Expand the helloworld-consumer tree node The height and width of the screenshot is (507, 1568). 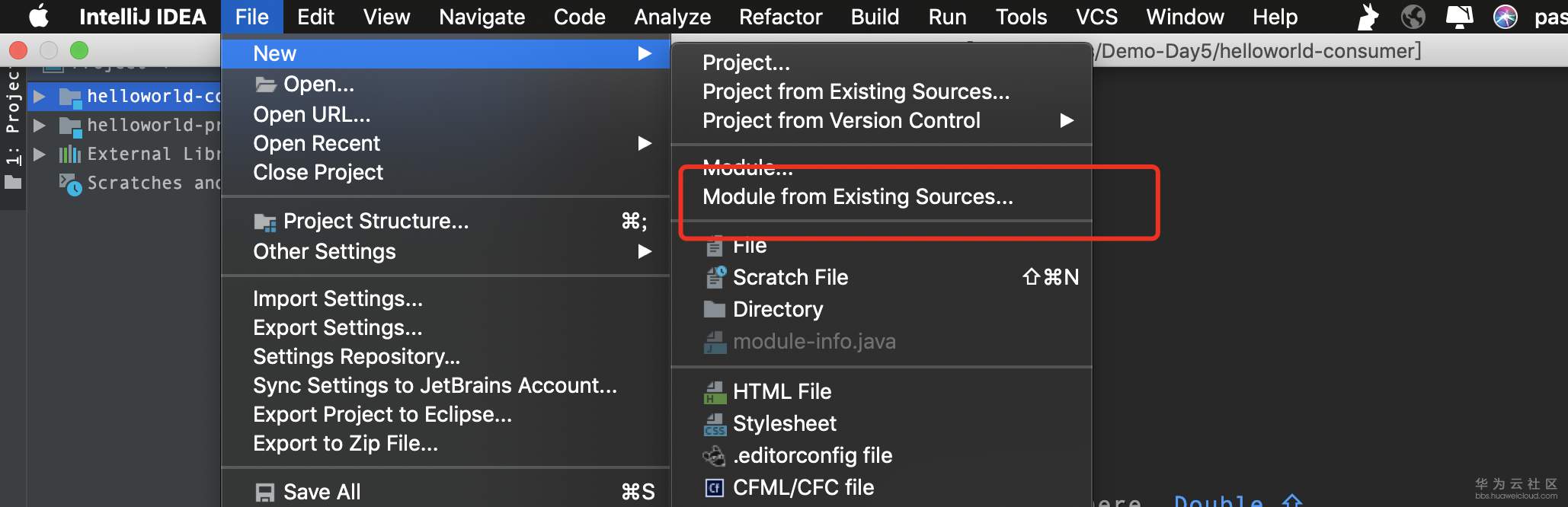pyautogui.click(x=40, y=97)
